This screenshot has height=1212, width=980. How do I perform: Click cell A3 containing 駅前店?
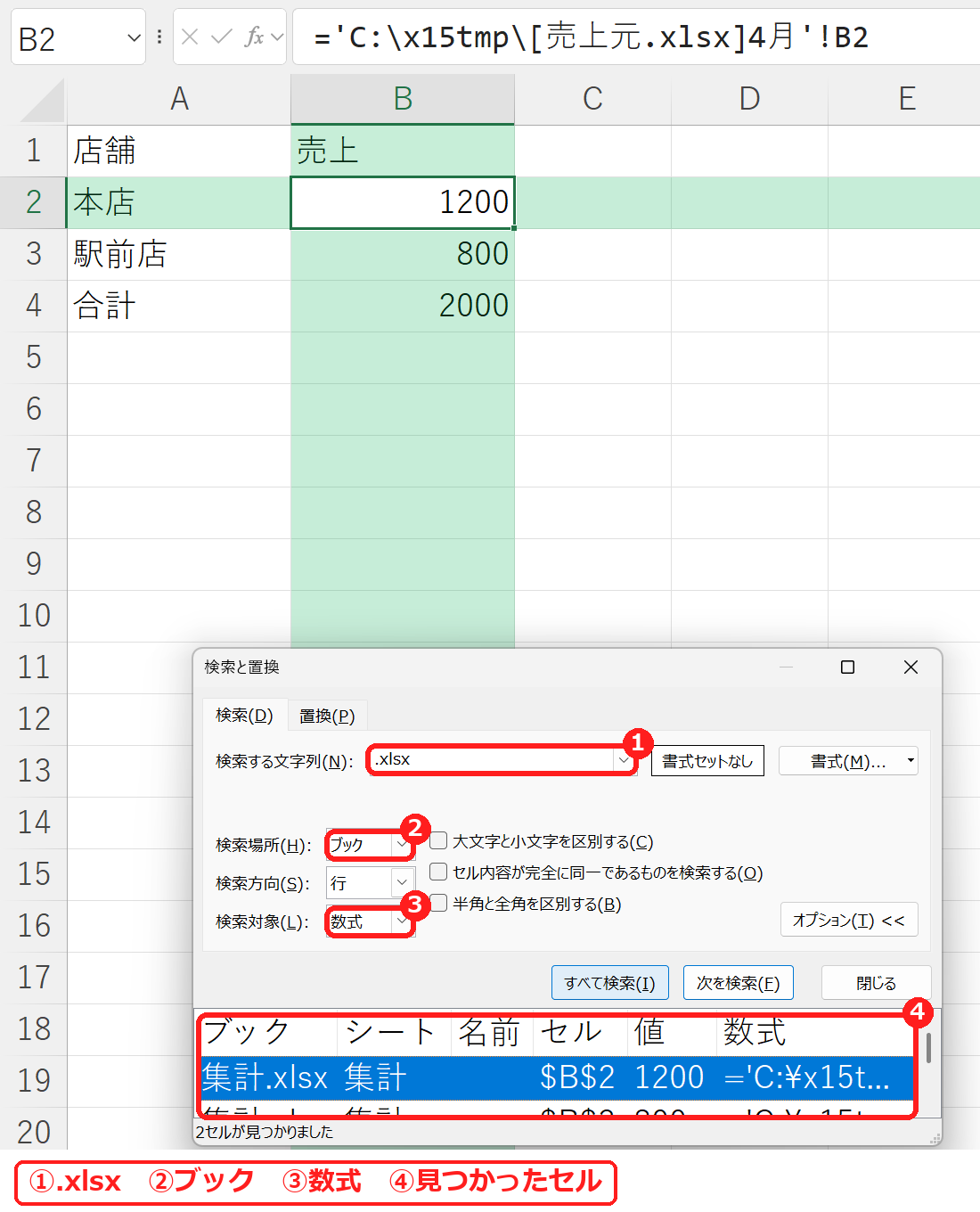pos(179,254)
